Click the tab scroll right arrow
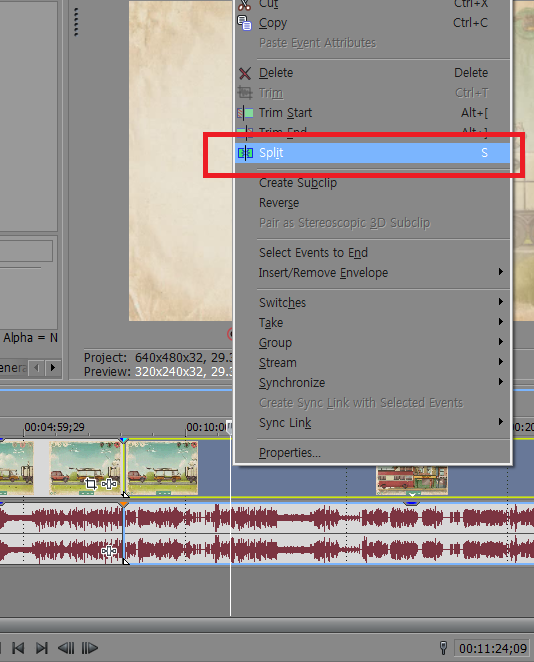 pos(53,368)
